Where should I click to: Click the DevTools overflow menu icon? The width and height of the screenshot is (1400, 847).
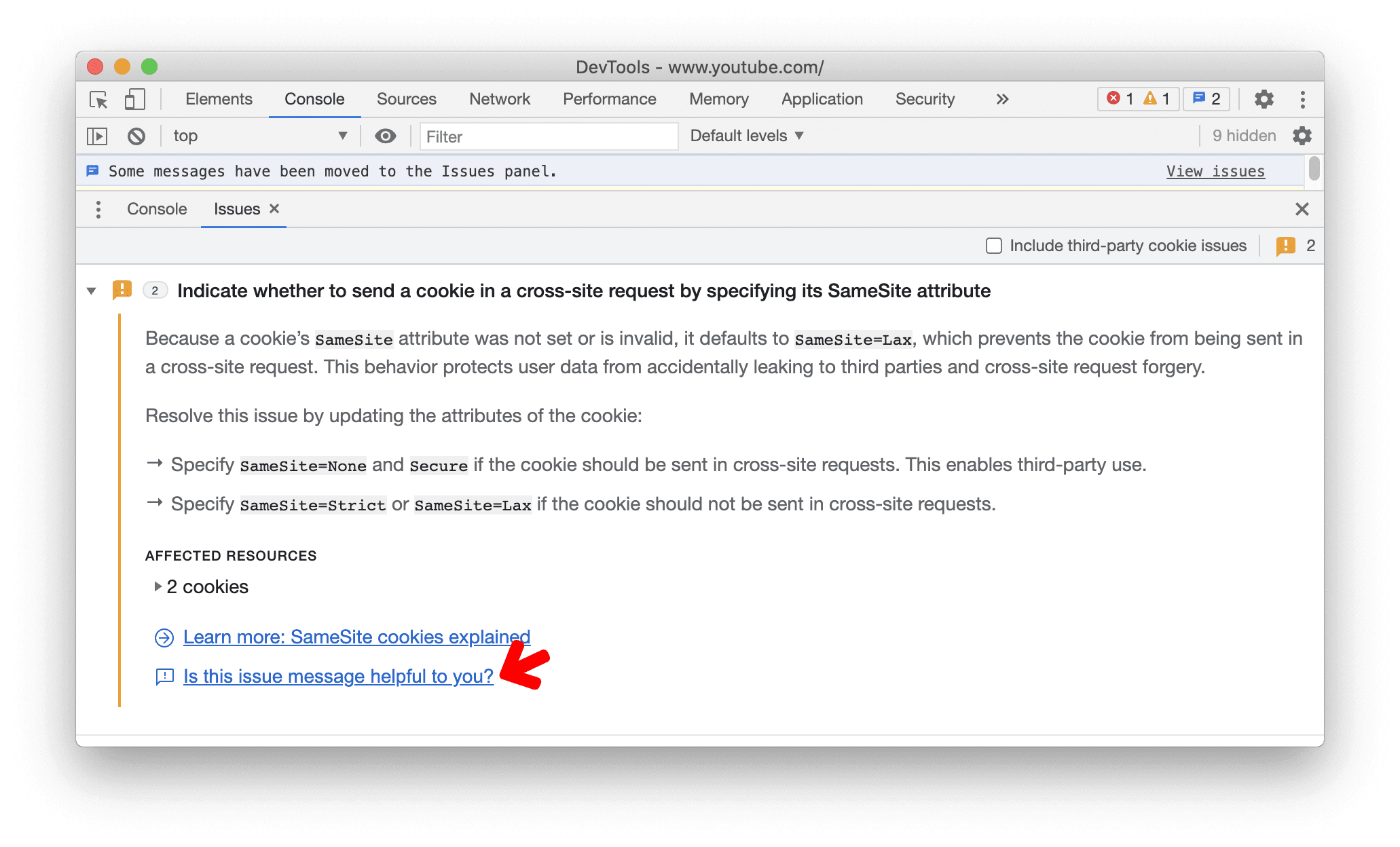(1302, 99)
